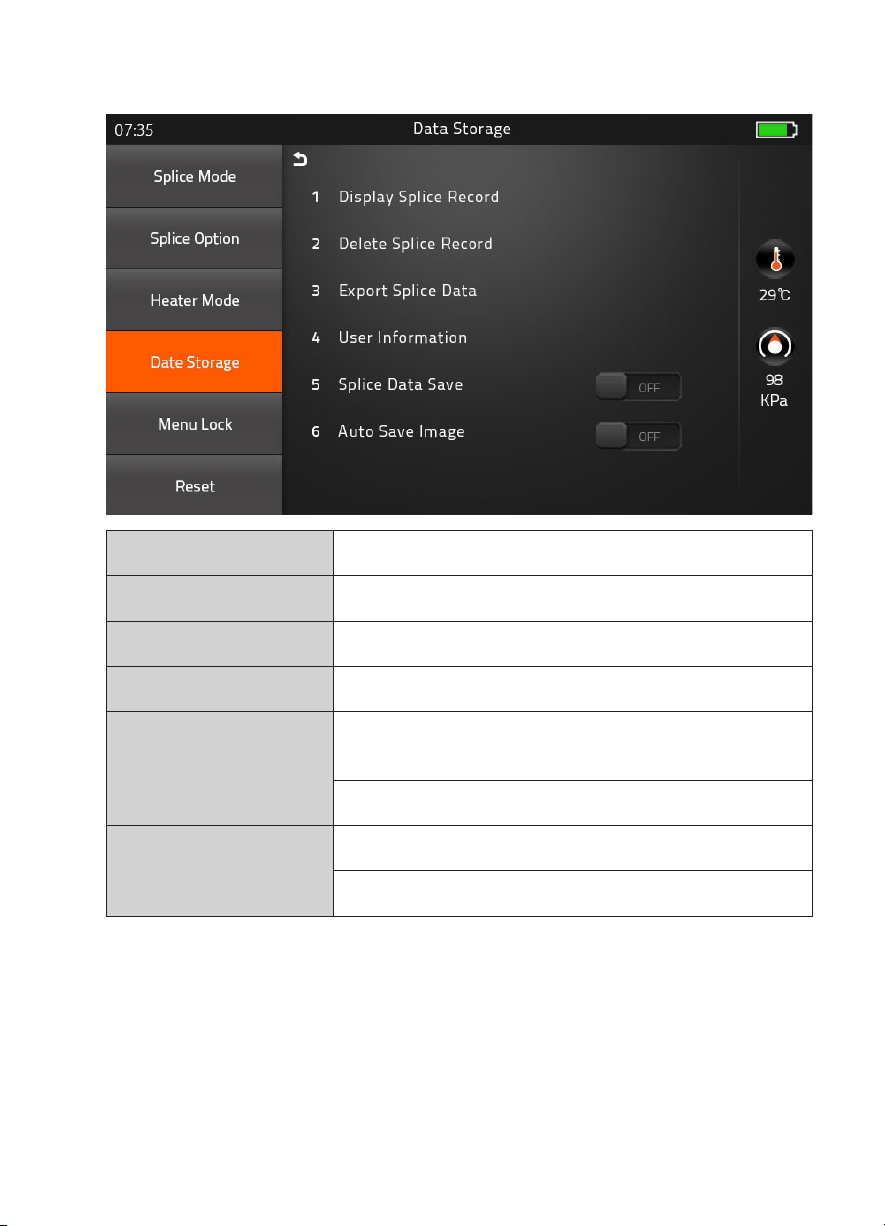Screen dimensions: 885x1226
Task: Open the Splice Mode tab
Action: [194, 176]
